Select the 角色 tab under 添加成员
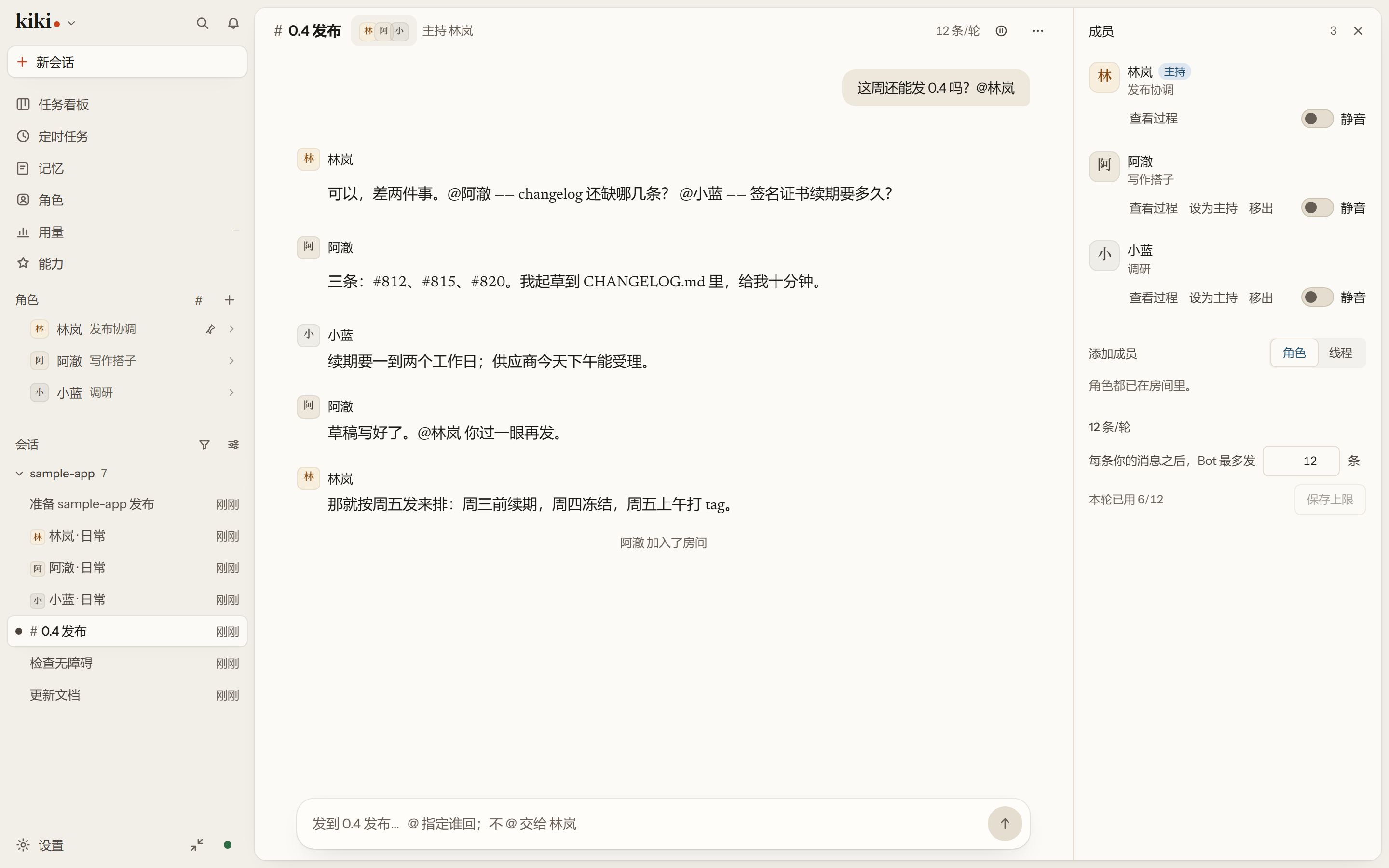The image size is (1389, 868). click(x=1294, y=353)
